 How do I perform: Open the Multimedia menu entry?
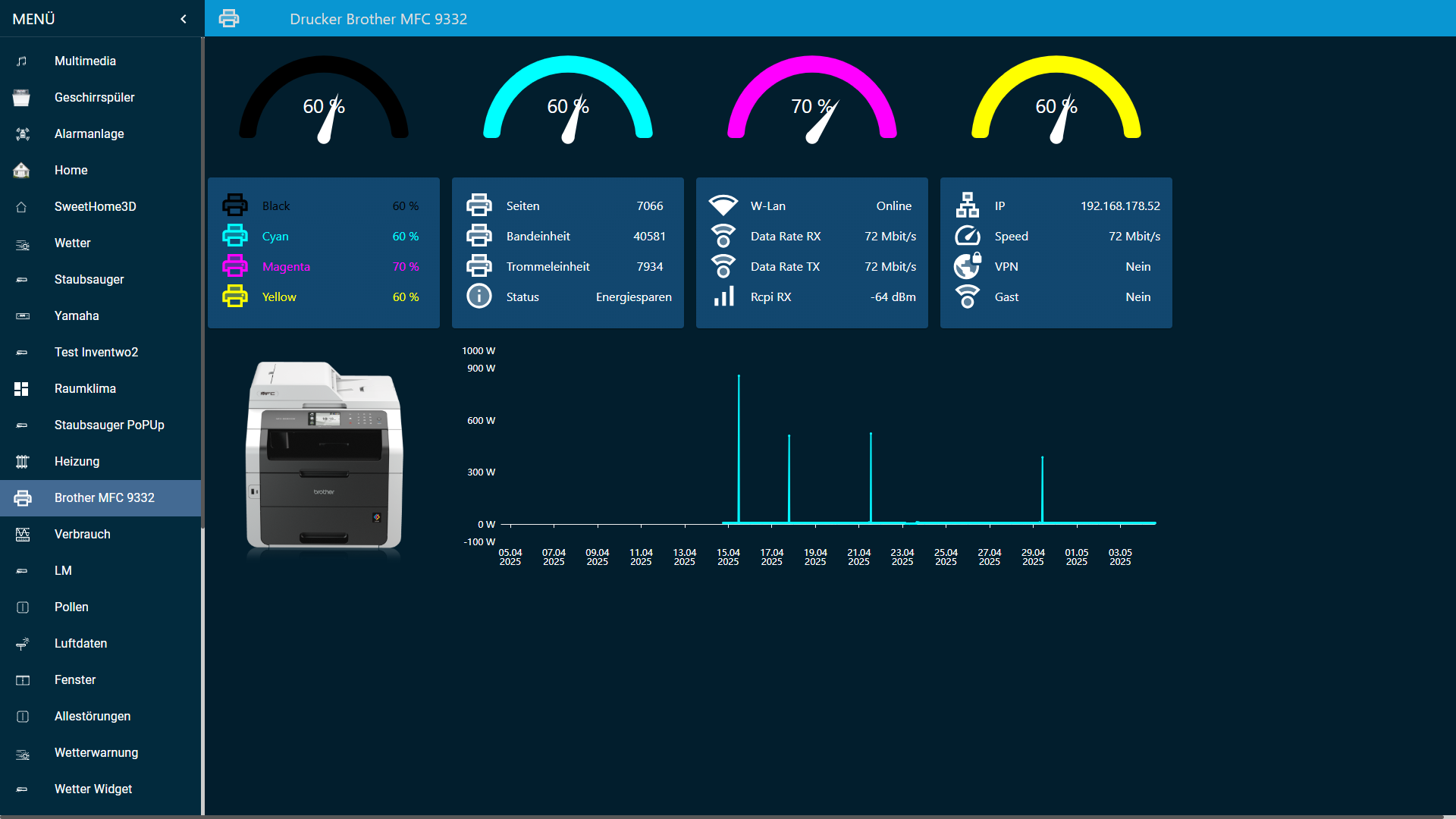(85, 61)
